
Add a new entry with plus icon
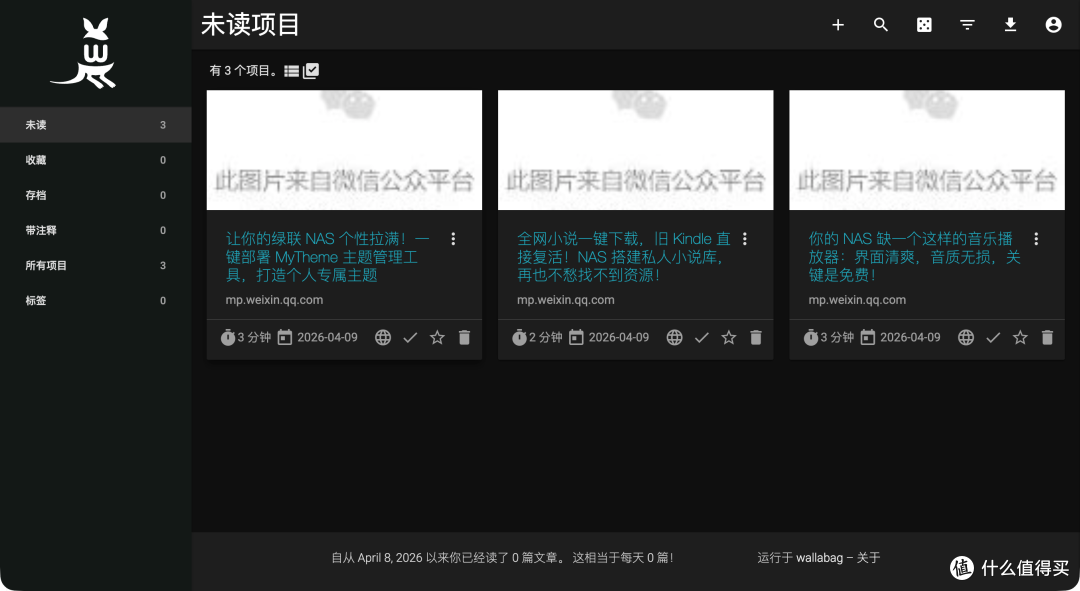tap(838, 25)
